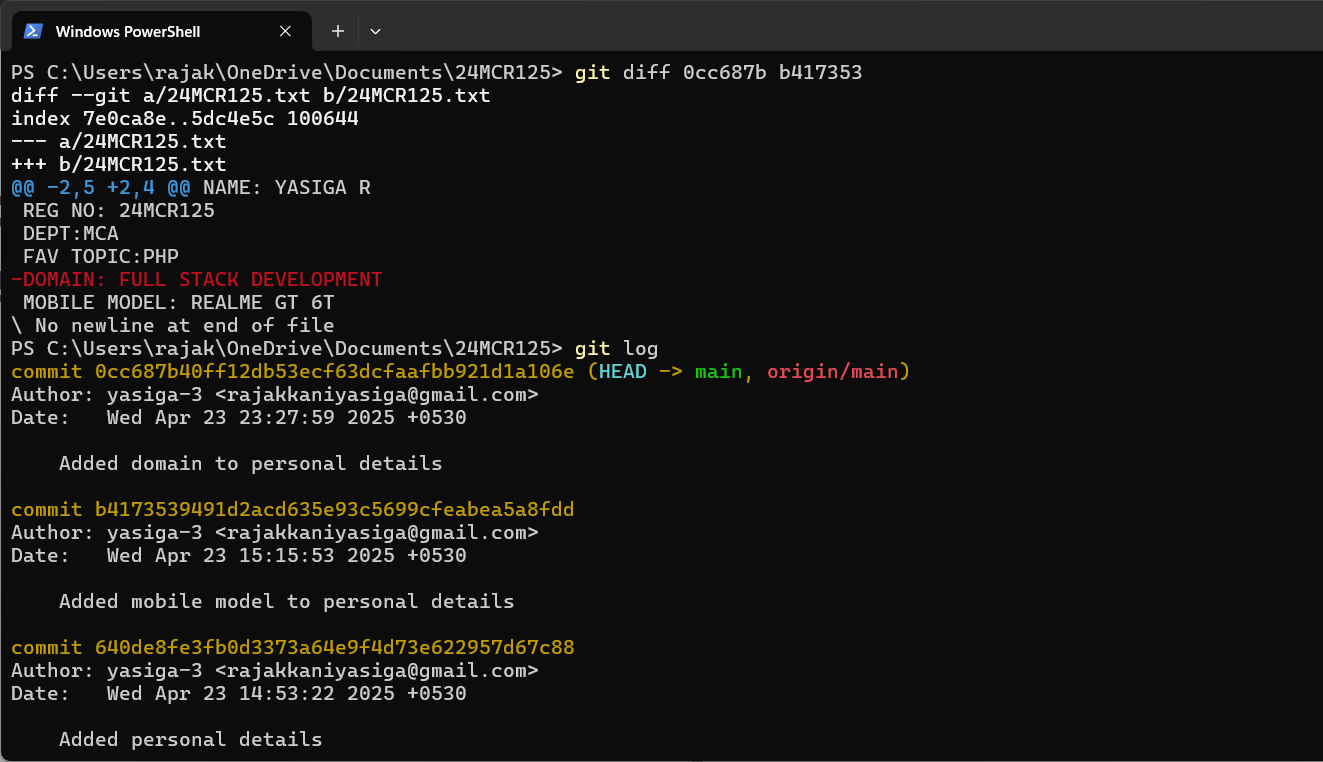This screenshot has height=762, width=1323.
Task: Click the 'MOBILE MODEL: REALME GT 6T' line
Action: (x=179, y=303)
